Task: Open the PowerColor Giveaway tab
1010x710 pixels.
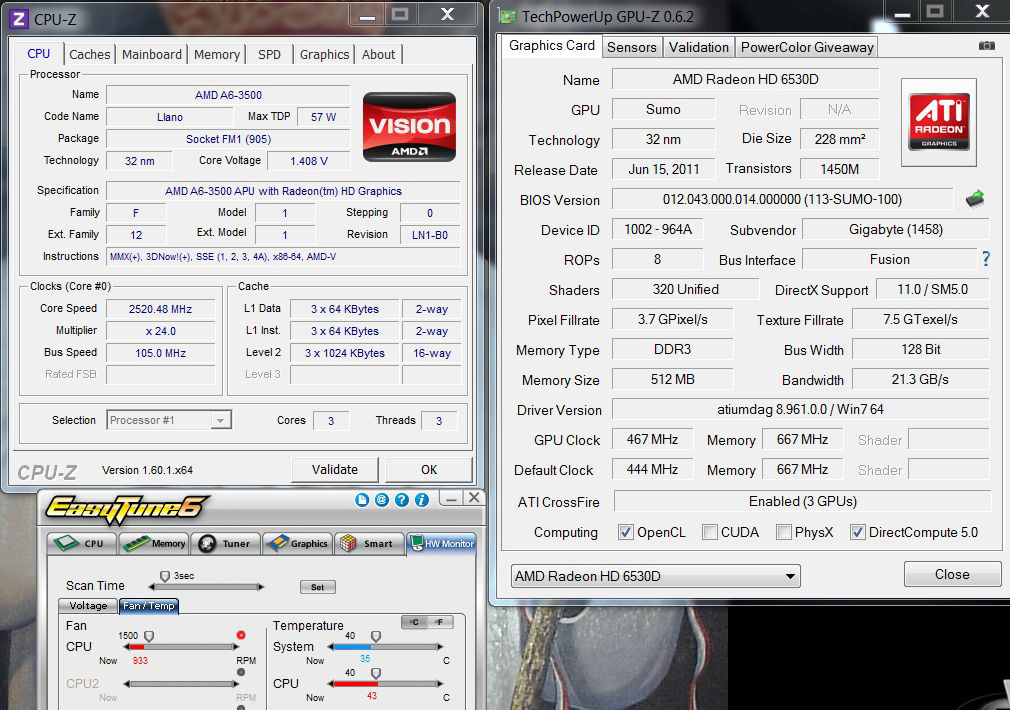Action: coord(806,47)
